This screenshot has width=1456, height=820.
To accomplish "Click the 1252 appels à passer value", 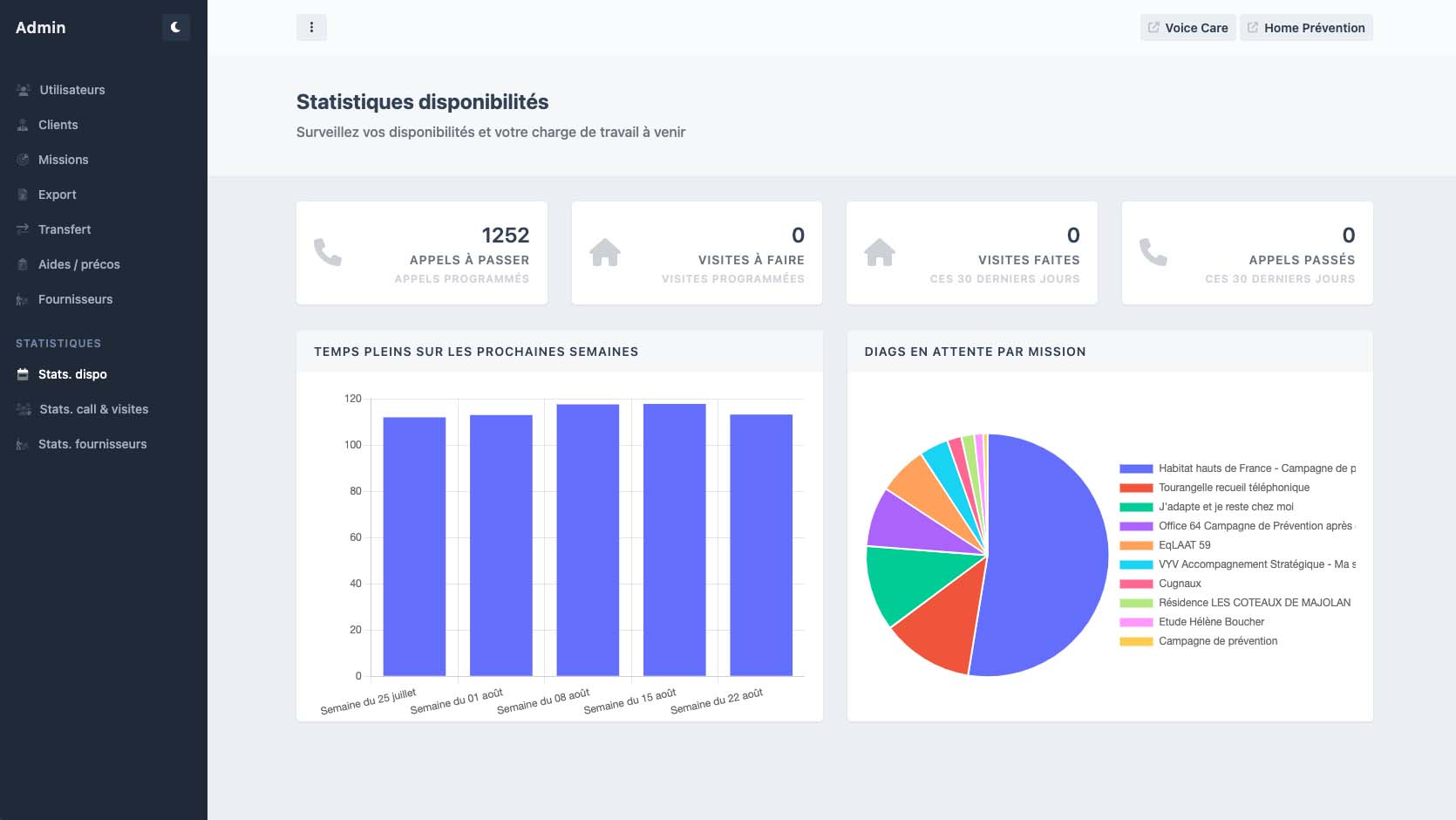I will pos(506,236).
